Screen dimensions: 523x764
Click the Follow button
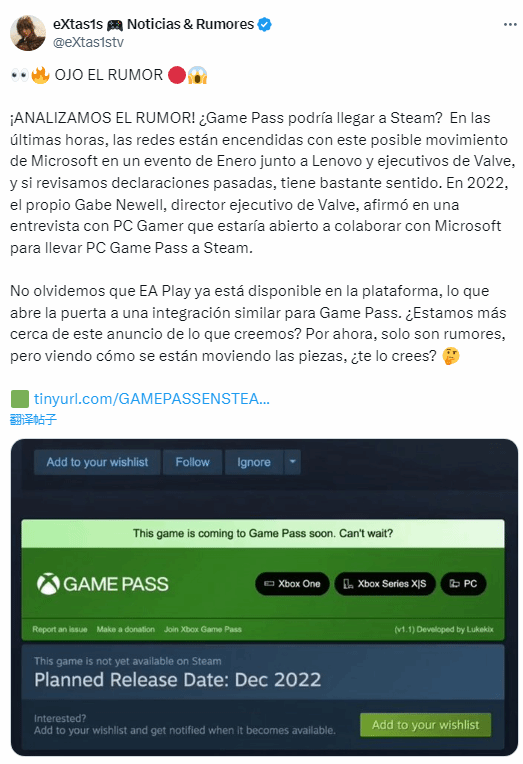tap(193, 462)
